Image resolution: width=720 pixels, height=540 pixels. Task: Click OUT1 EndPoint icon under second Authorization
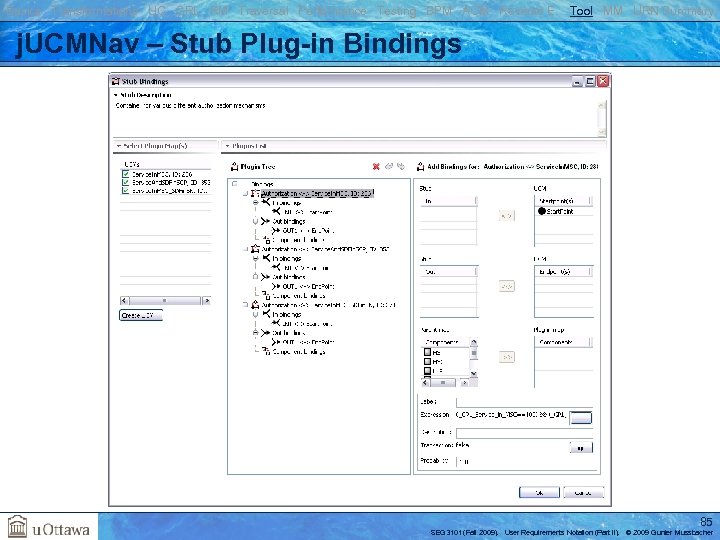click(276, 286)
